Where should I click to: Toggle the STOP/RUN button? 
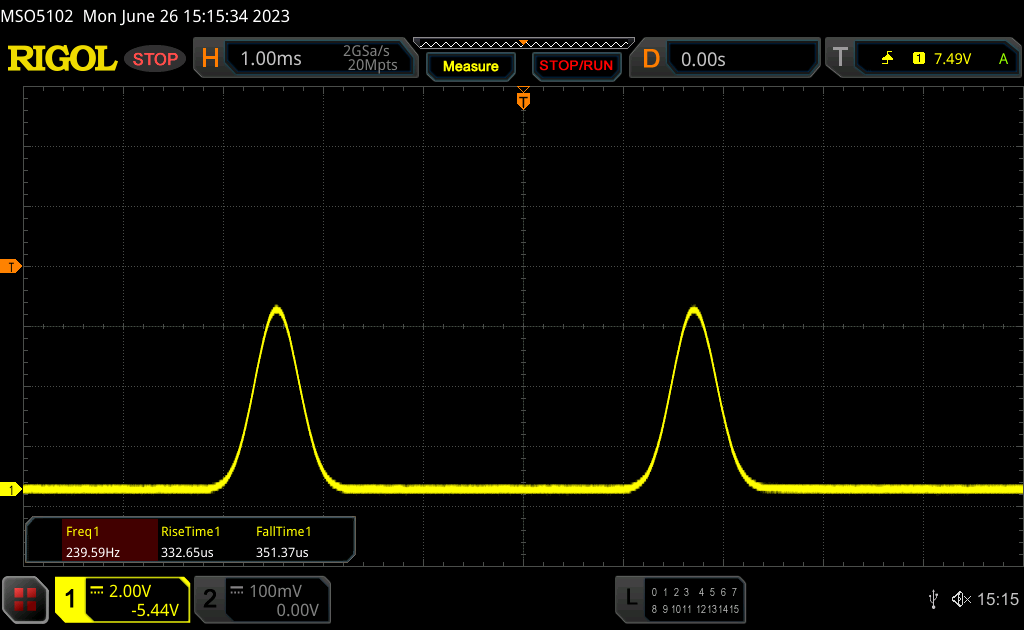click(576, 66)
